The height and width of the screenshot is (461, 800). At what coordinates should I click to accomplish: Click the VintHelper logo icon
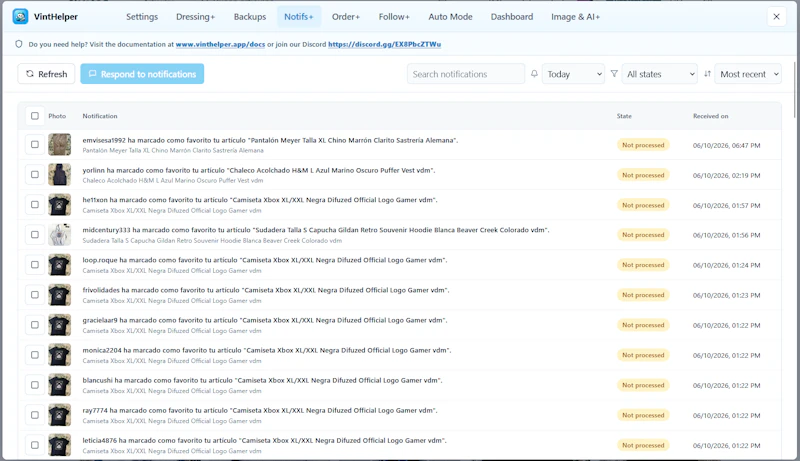pyautogui.click(x=20, y=16)
